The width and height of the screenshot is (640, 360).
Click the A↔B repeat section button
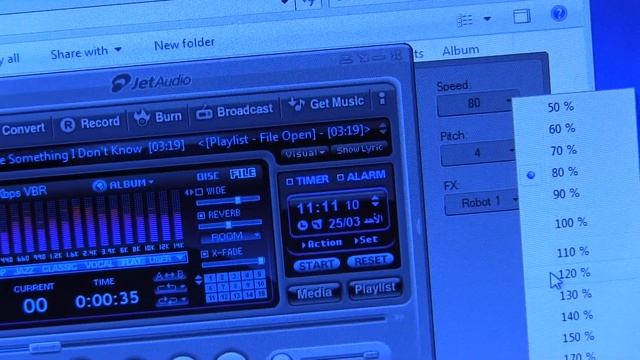[x=169, y=275]
